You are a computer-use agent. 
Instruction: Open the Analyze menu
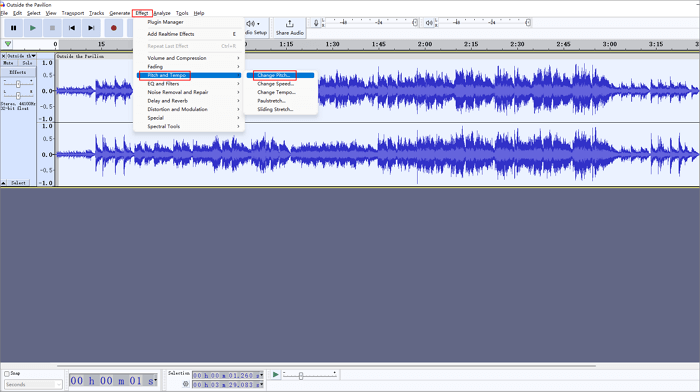coord(162,13)
